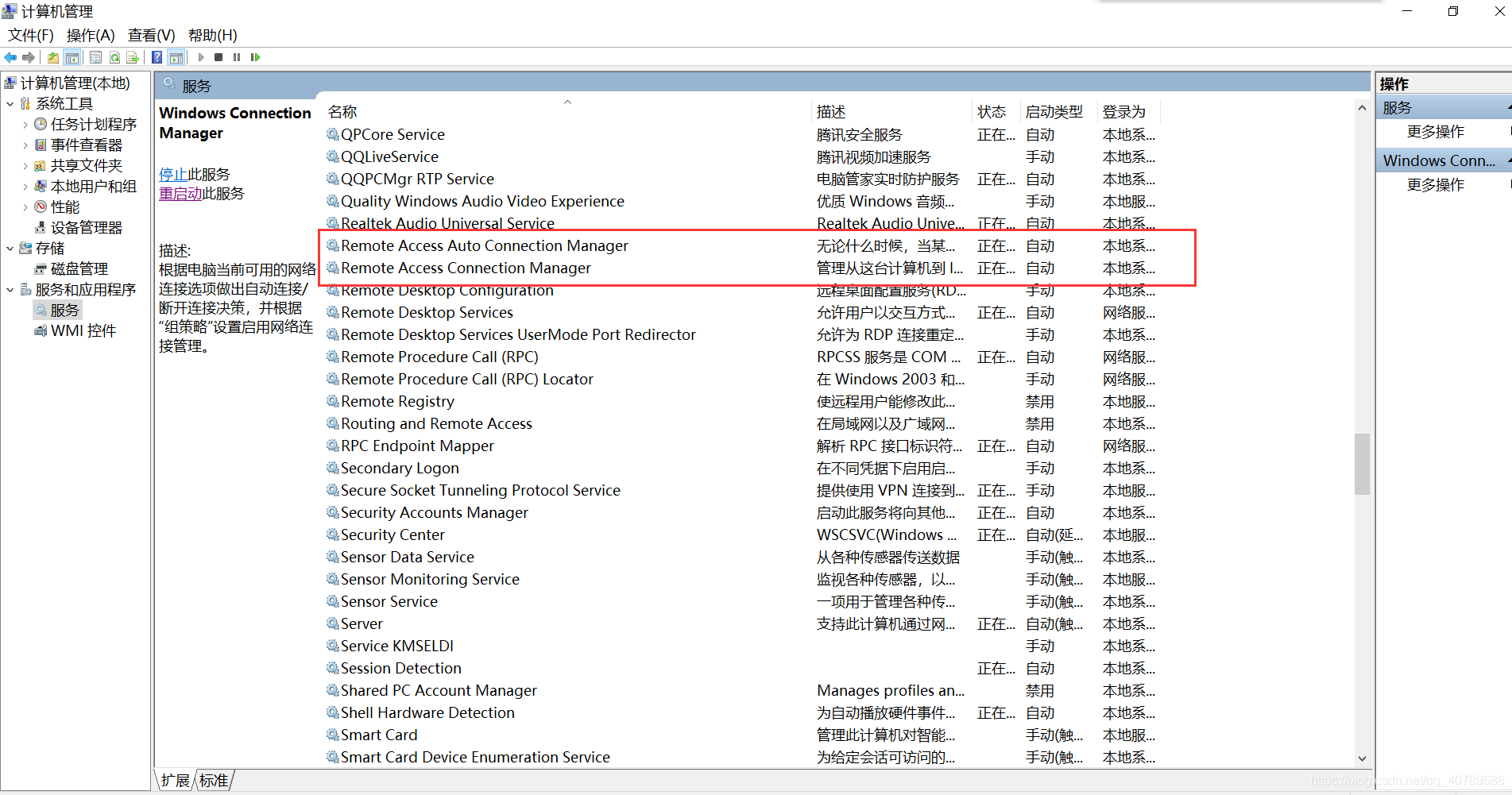The width and height of the screenshot is (1512, 795).
Task: Click the 性能 tree icon
Action: coord(41,206)
